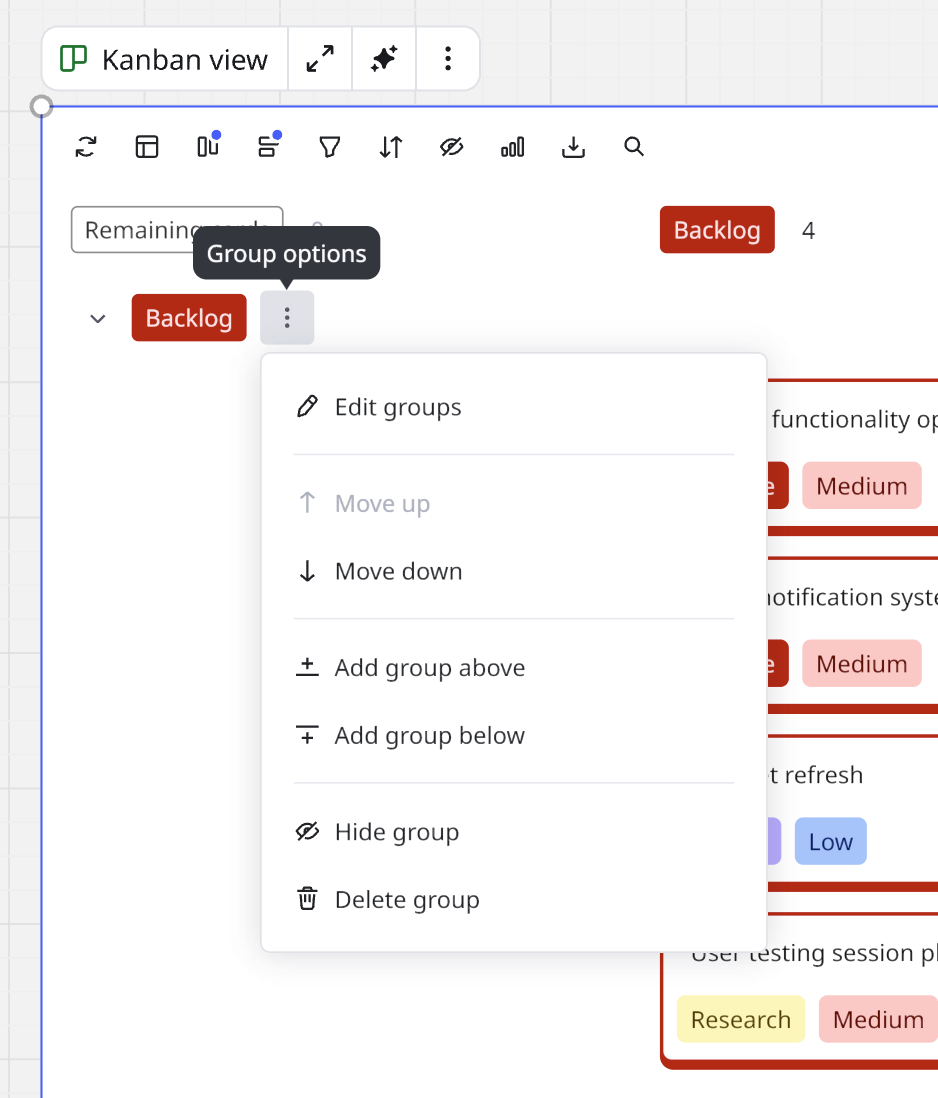Choose Move down from the menu
The height and width of the screenshot is (1098, 938).
[x=398, y=572]
